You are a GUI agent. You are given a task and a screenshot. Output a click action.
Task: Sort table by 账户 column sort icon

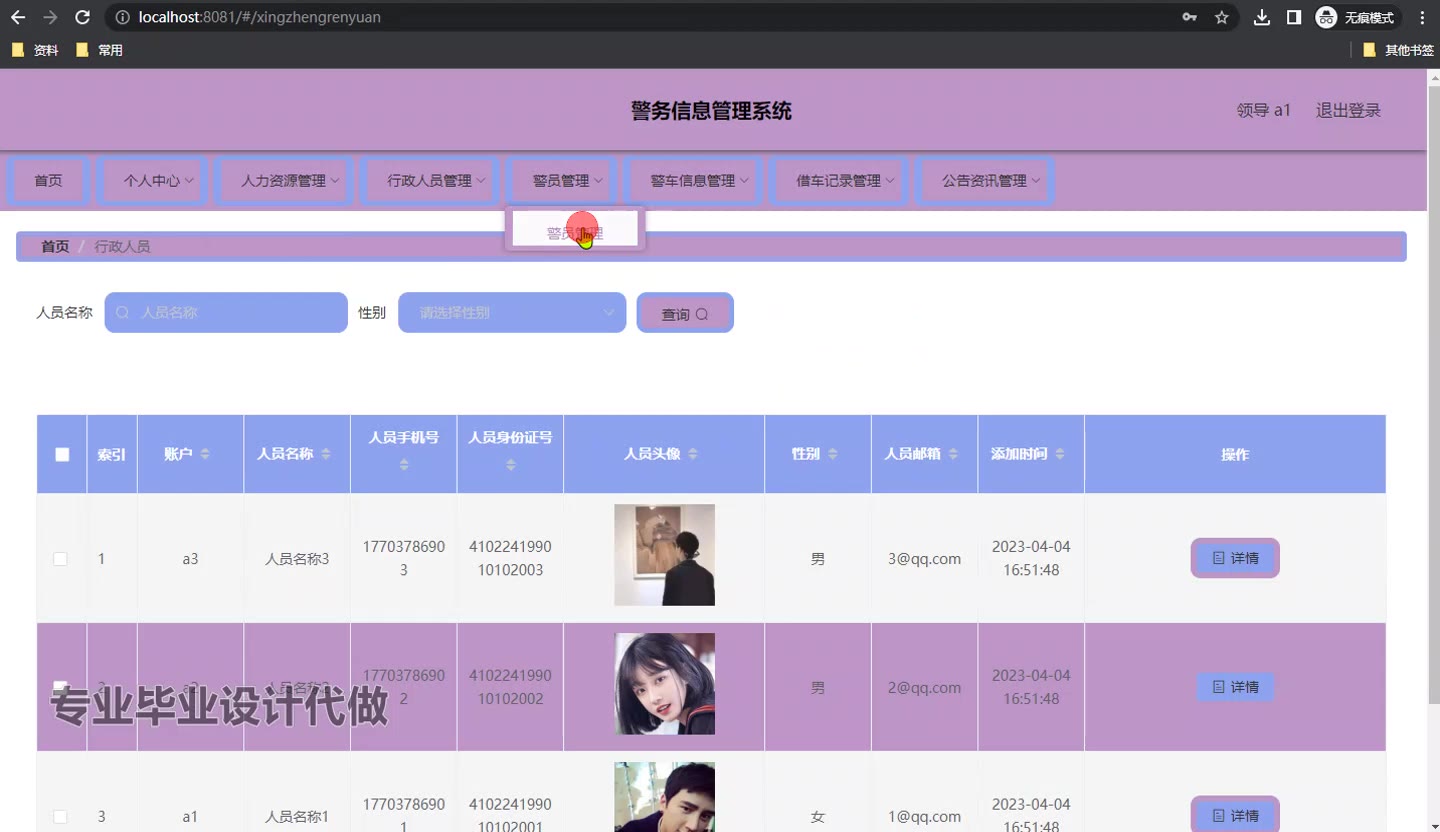click(205, 454)
